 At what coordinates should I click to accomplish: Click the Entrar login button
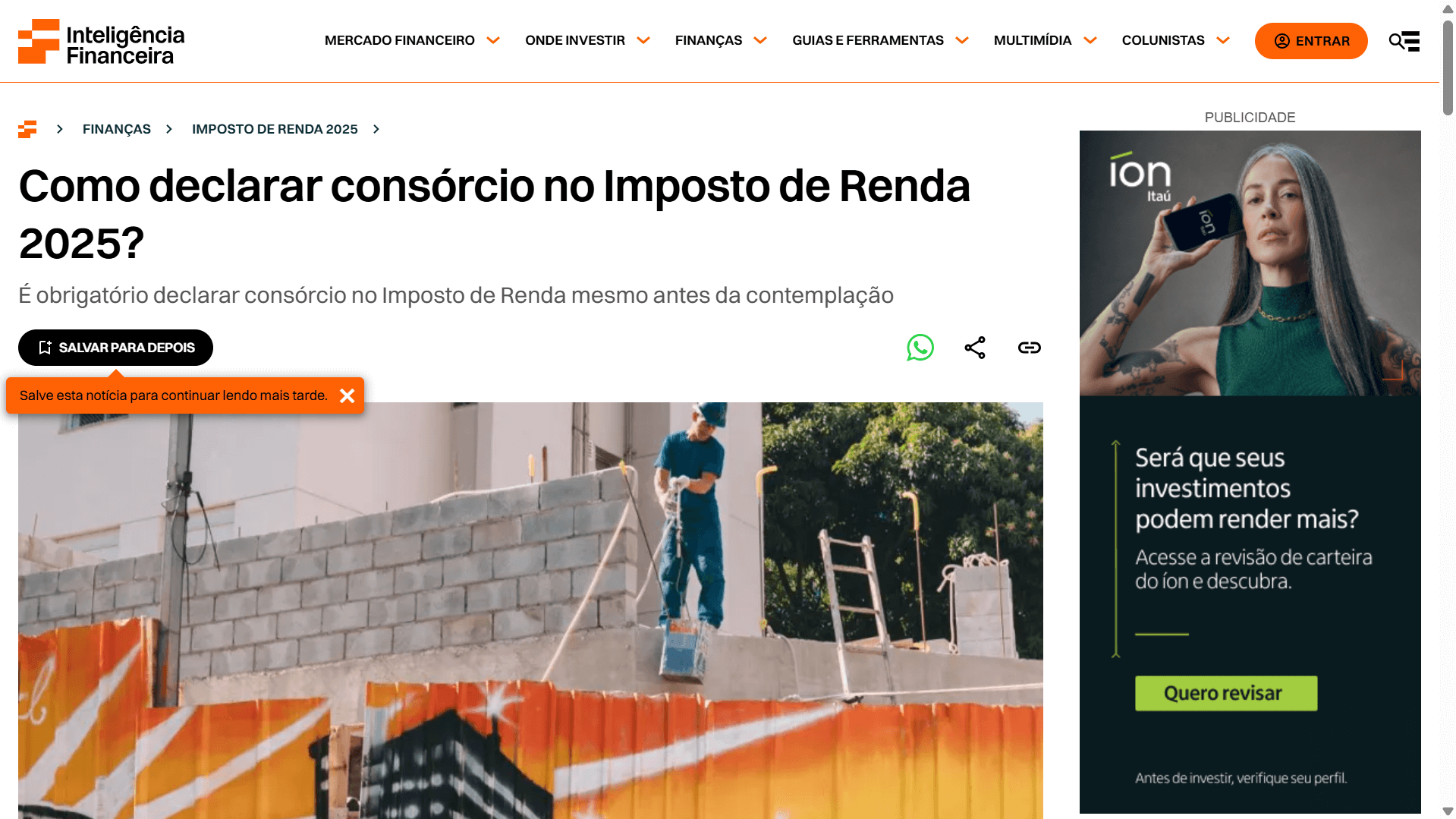click(x=1311, y=41)
